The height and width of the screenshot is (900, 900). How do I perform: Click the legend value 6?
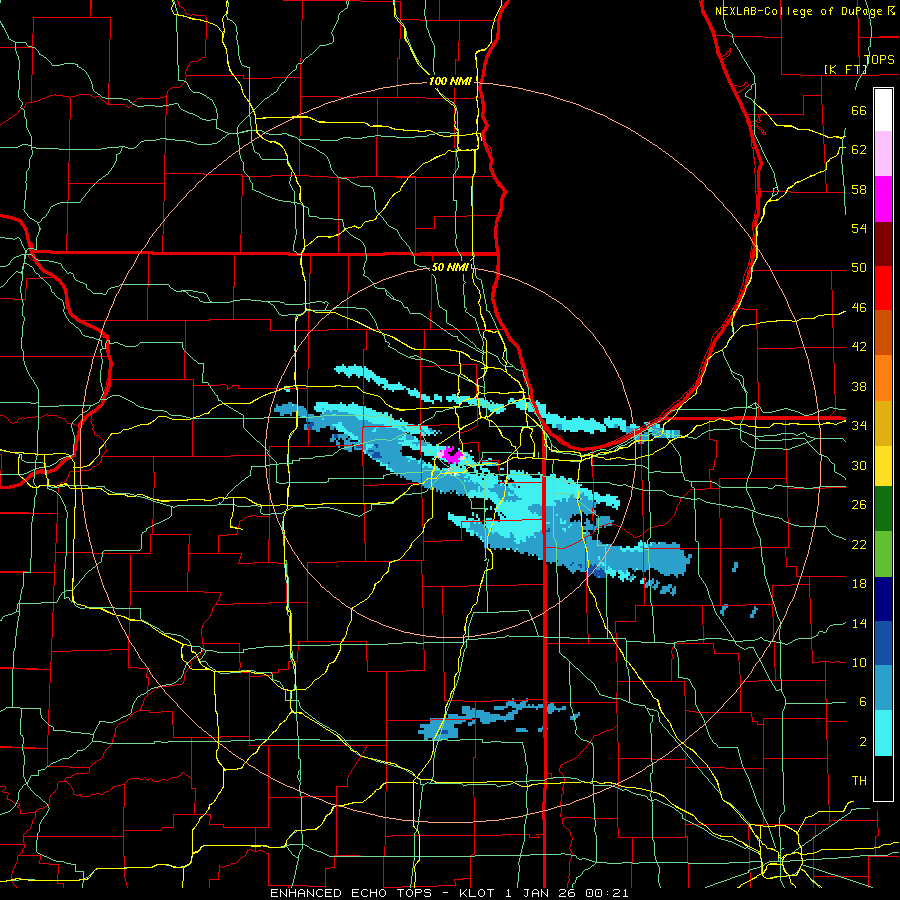(863, 701)
